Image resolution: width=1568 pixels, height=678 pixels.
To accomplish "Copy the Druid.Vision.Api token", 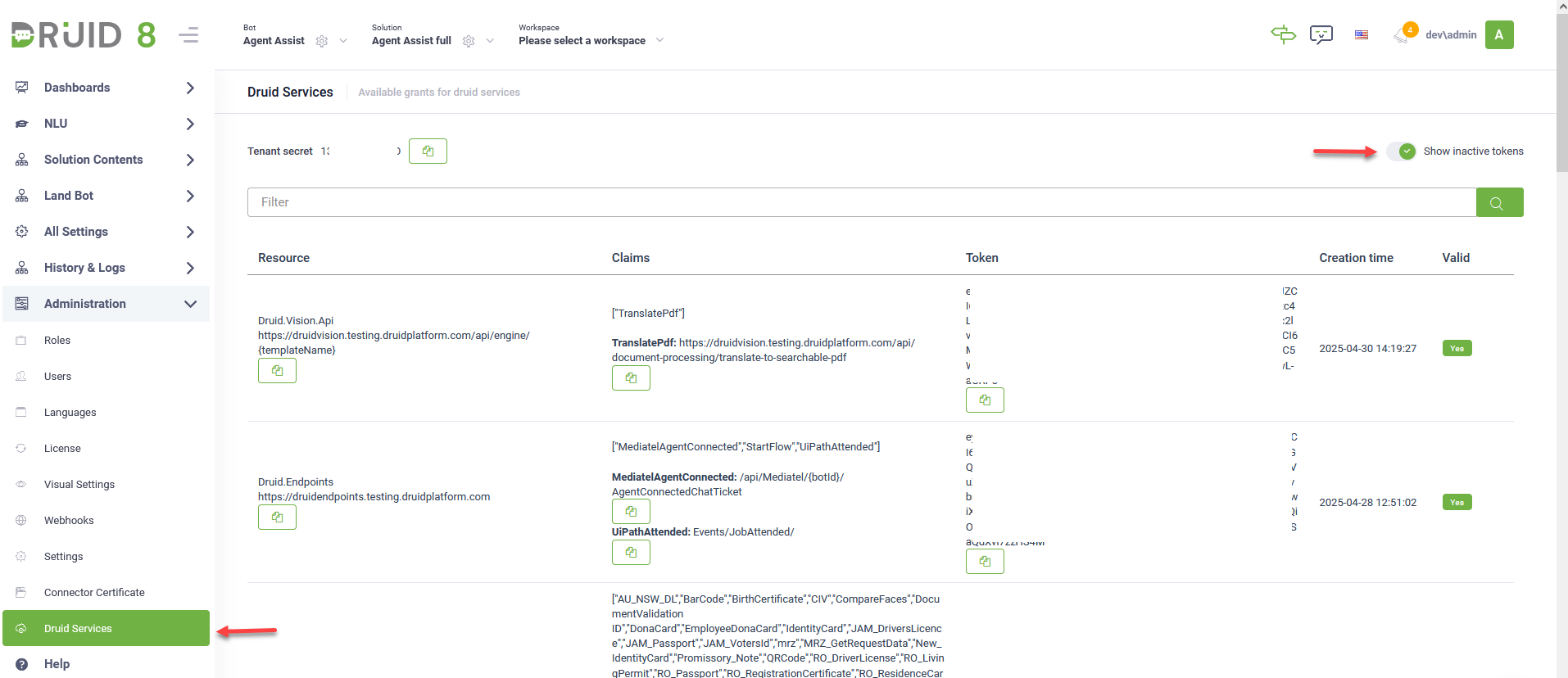I will (985, 400).
